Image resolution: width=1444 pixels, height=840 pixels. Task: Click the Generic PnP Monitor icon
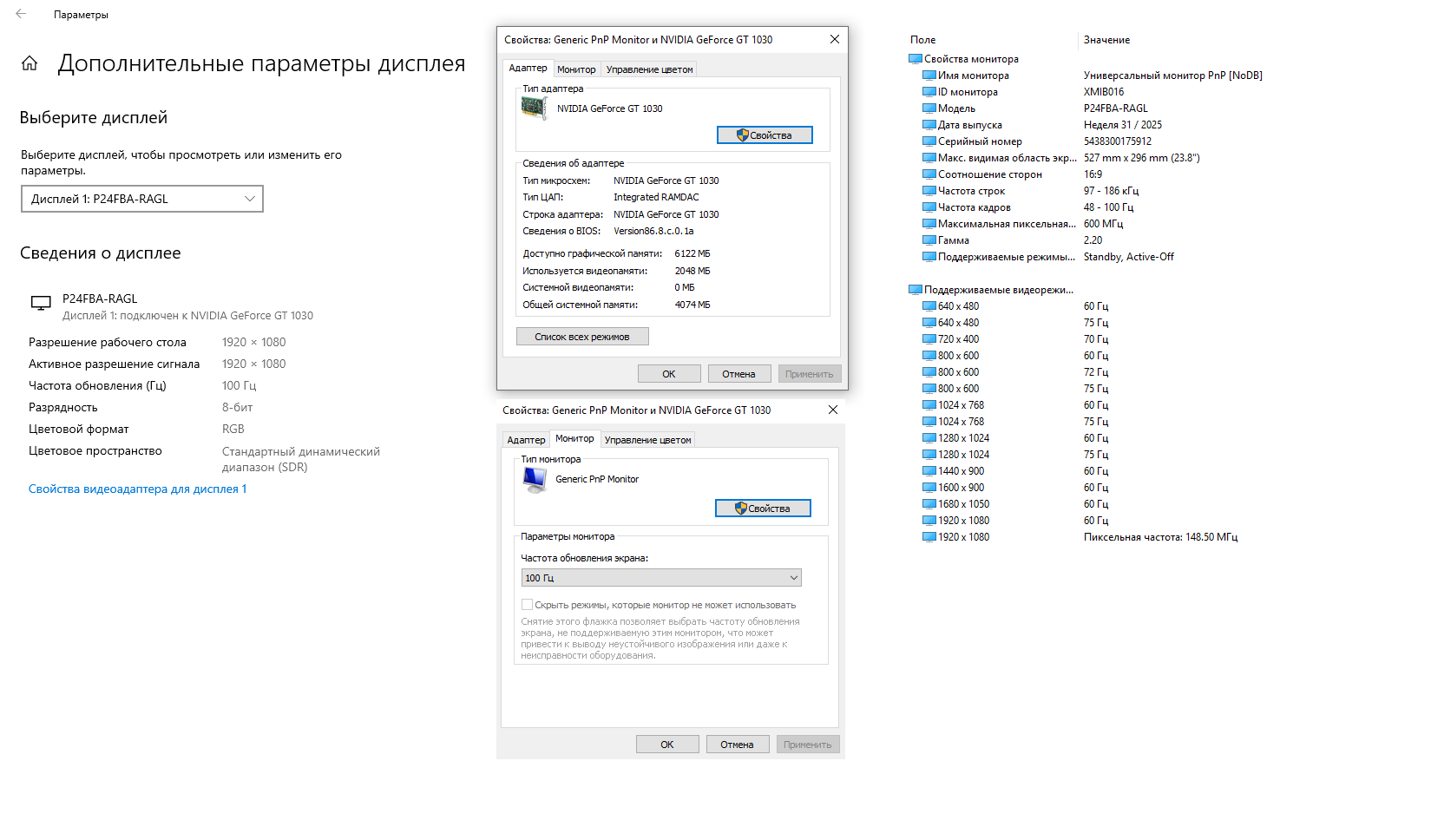535,480
